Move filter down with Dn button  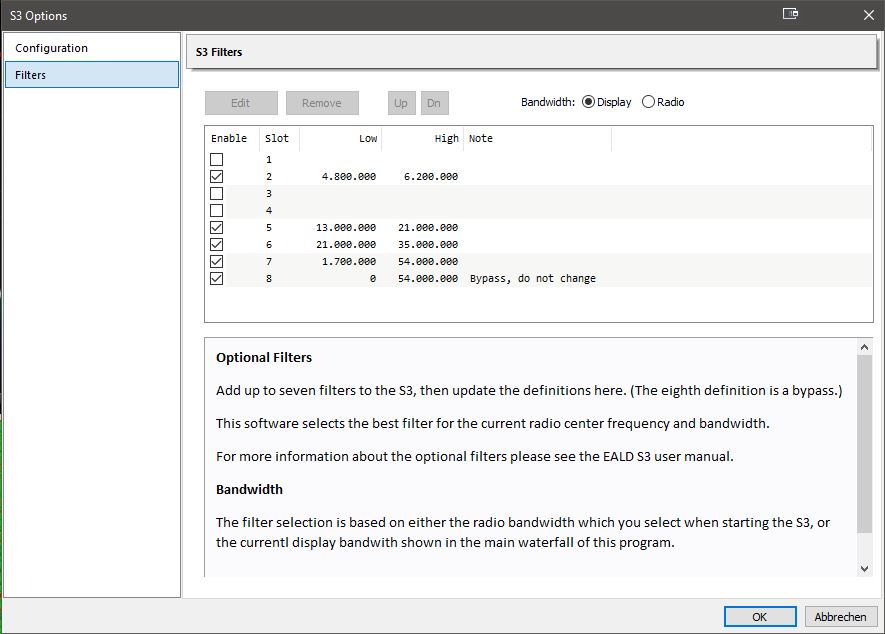point(434,103)
